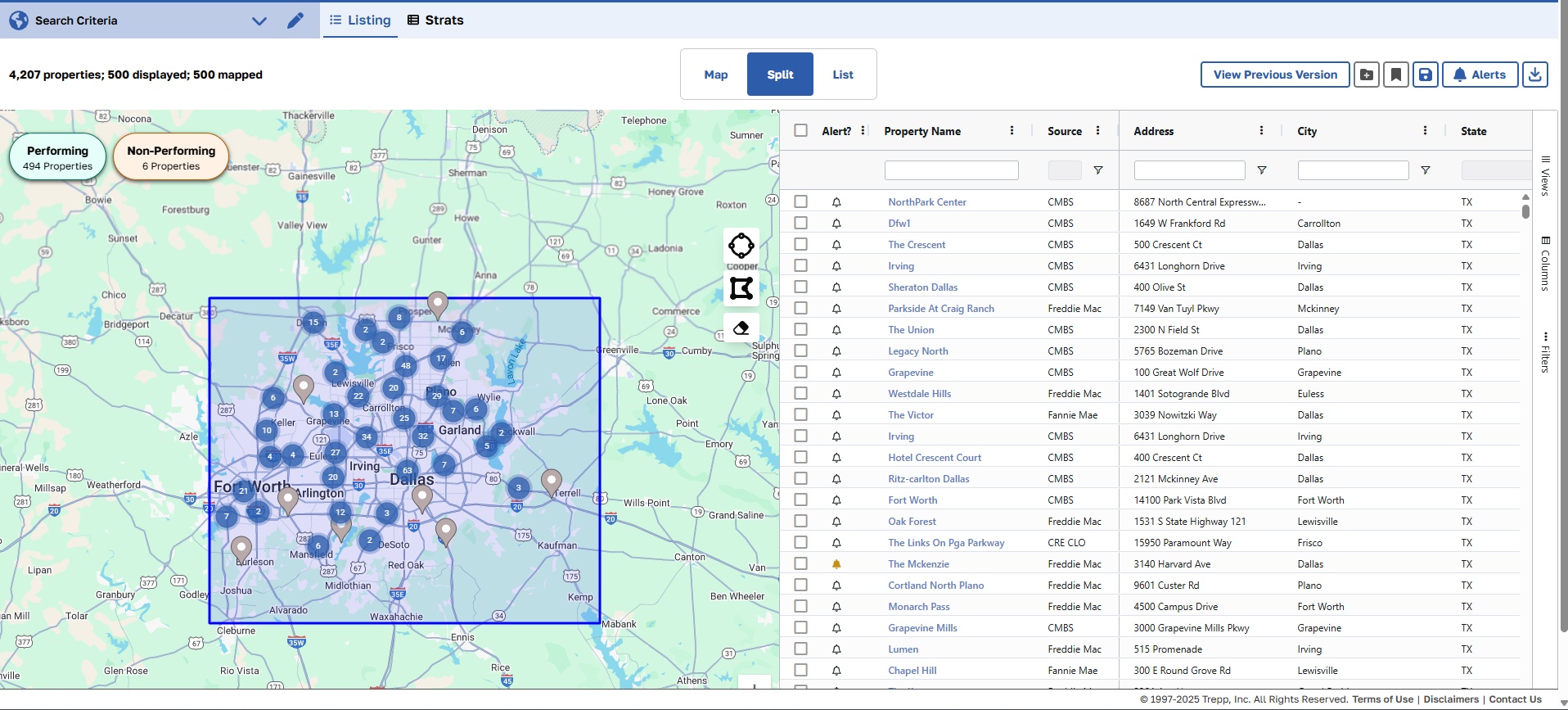The height and width of the screenshot is (710, 1568).
Task: Open Terms of Use link
Action: [x=1383, y=699]
